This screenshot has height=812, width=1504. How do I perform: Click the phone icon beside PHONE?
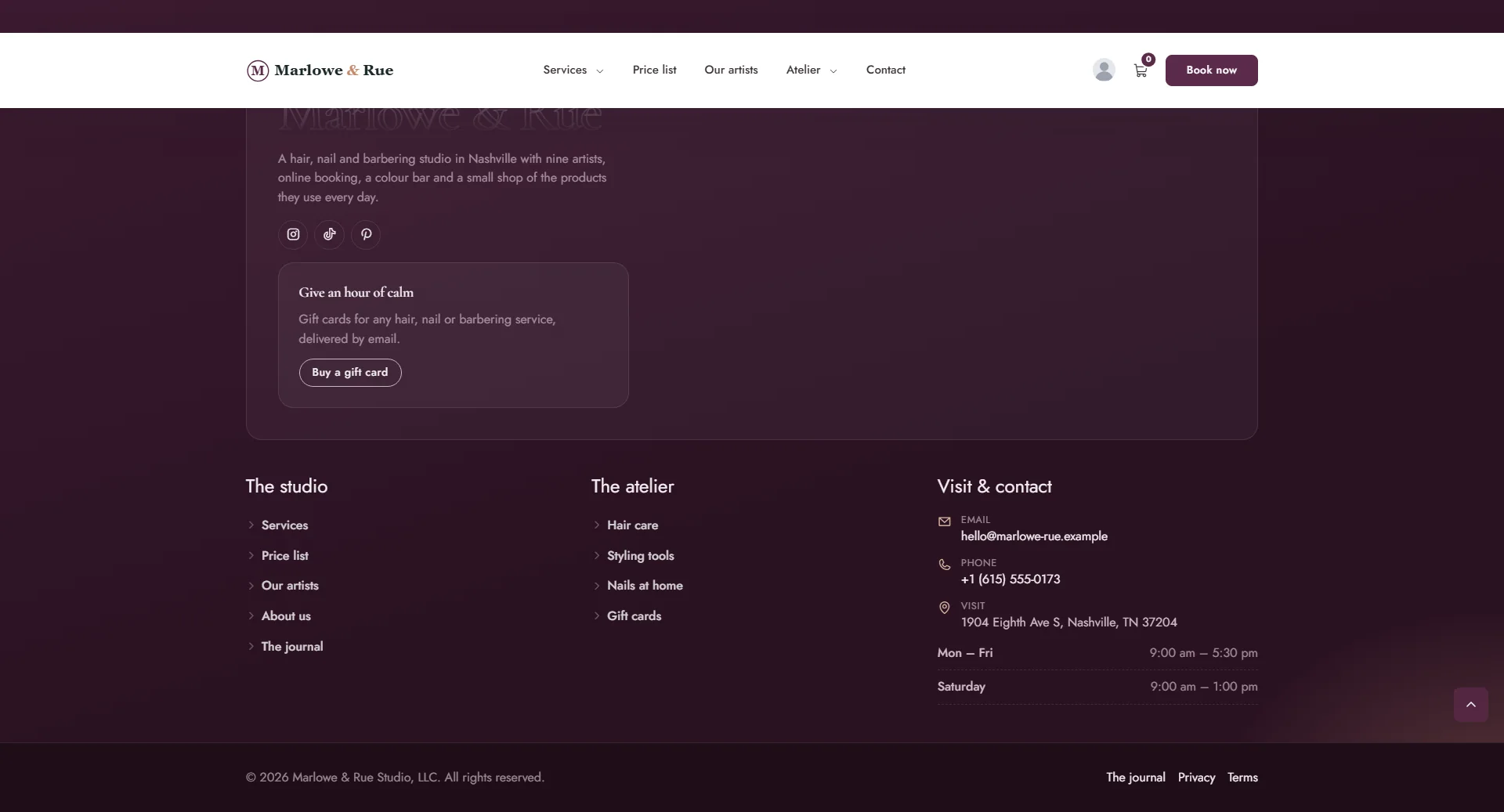[x=945, y=565]
